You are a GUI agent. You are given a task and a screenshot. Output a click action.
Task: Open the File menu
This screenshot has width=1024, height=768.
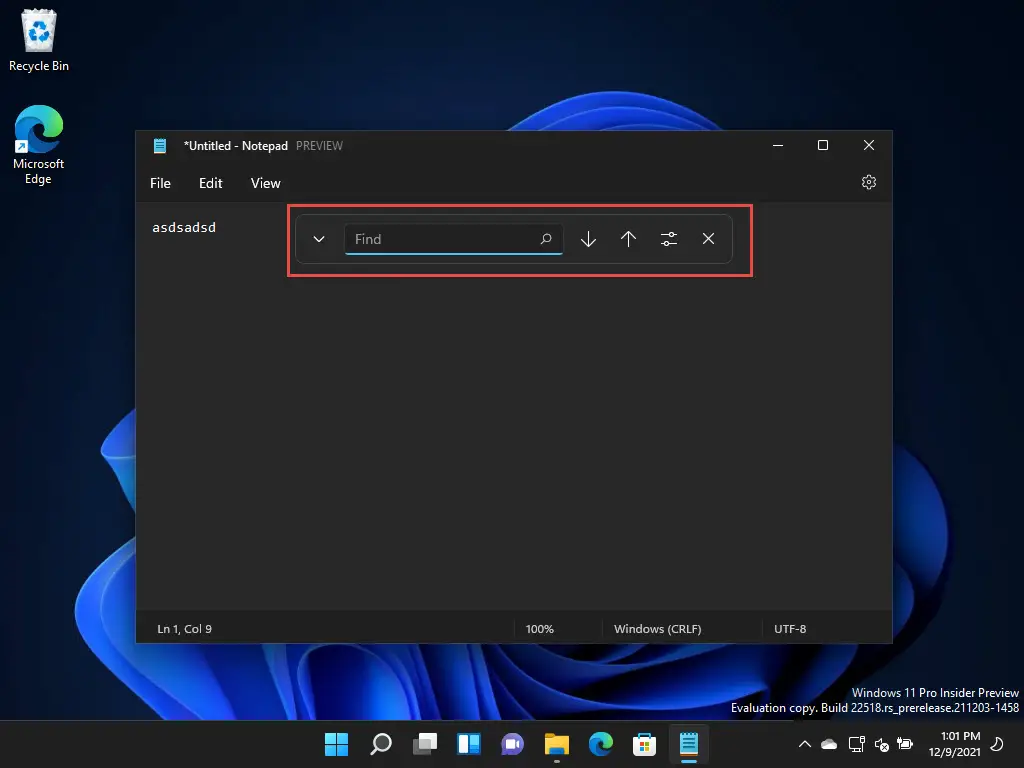tap(160, 183)
